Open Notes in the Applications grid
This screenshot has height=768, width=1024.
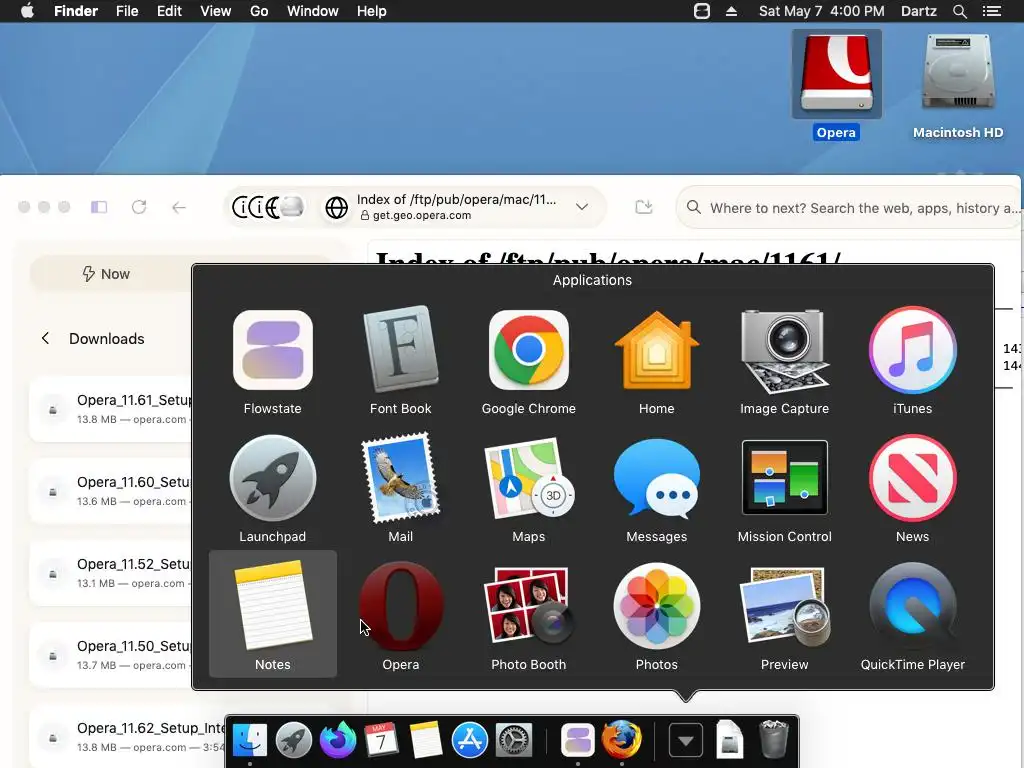(x=272, y=607)
